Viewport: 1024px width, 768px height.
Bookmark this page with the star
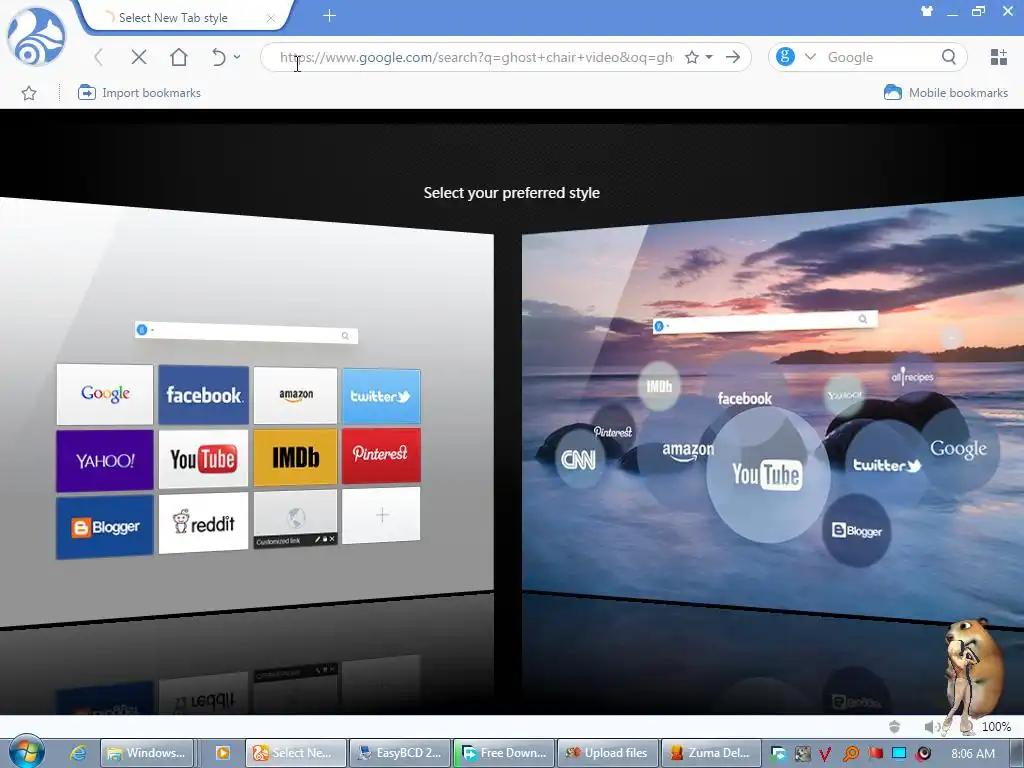click(692, 57)
